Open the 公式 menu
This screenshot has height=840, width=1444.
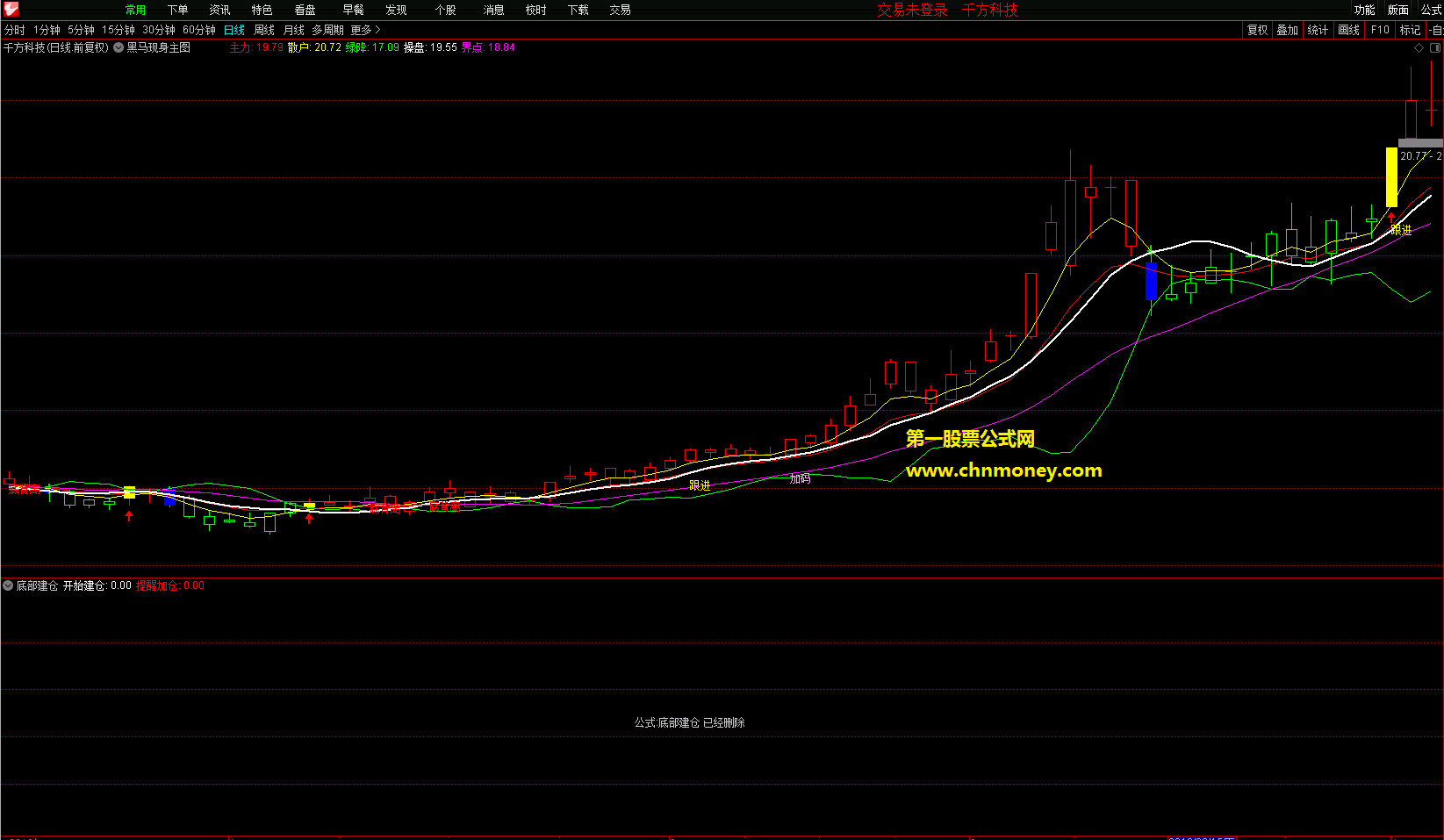(x=1431, y=10)
